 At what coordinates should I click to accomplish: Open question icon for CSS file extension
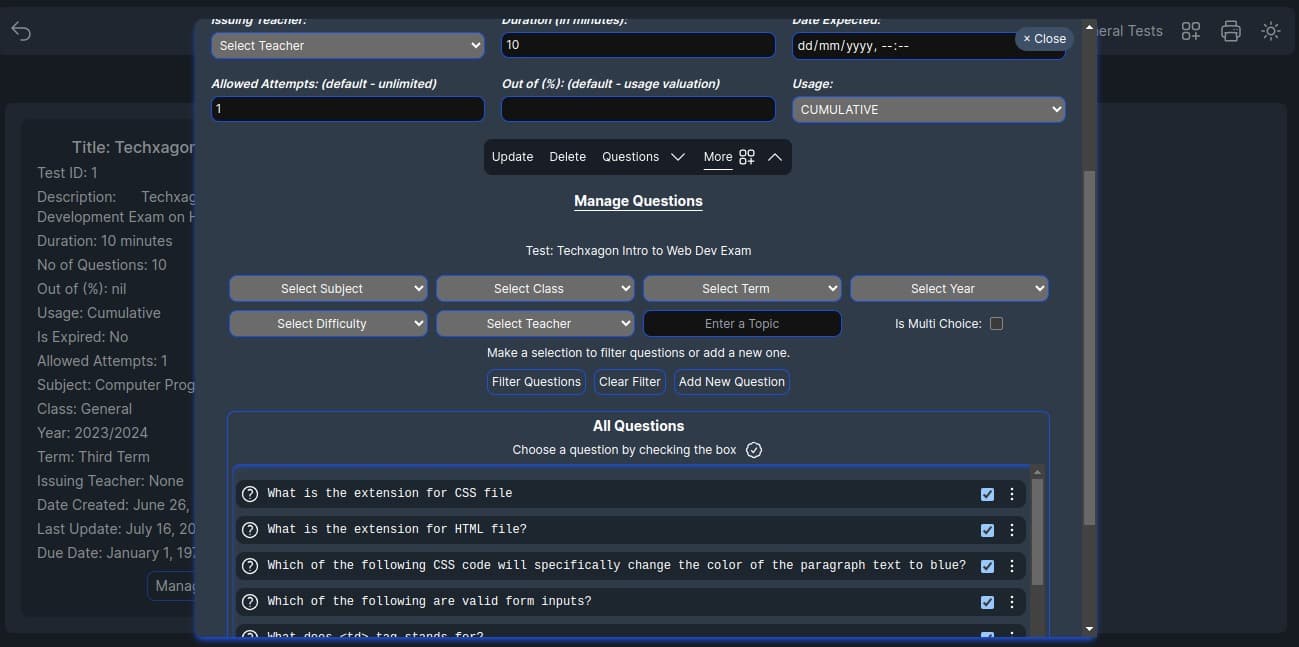point(250,494)
